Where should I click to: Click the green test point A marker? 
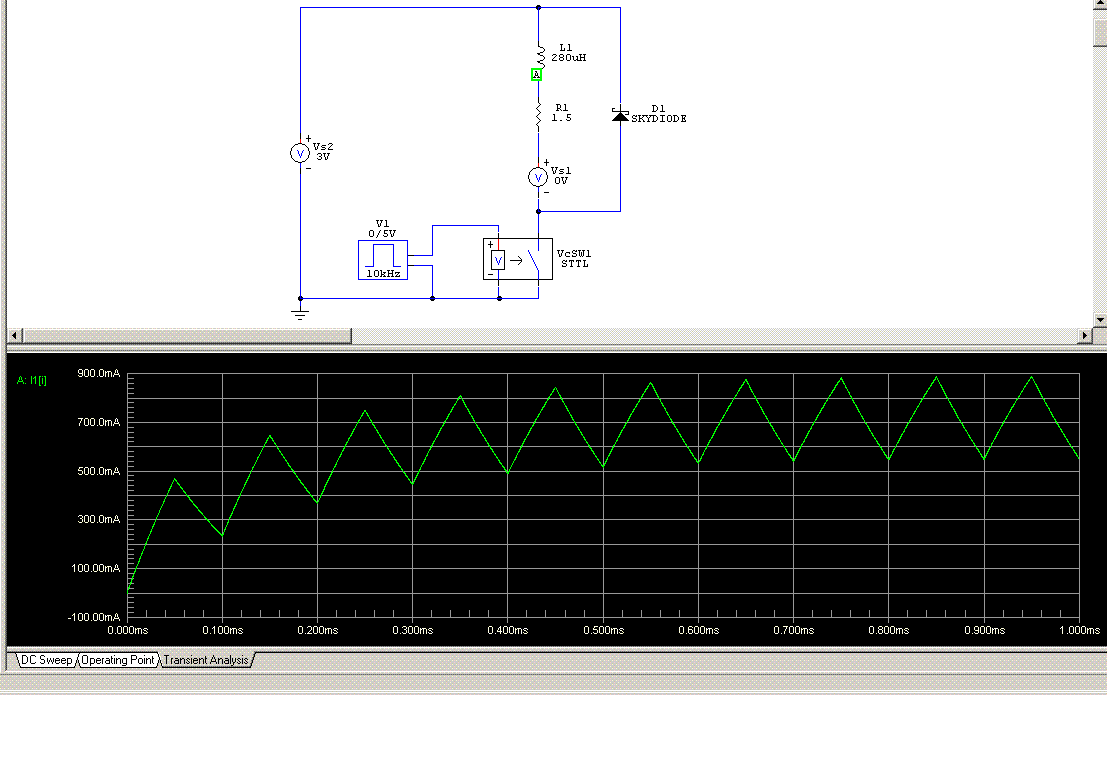tap(537, 75)
